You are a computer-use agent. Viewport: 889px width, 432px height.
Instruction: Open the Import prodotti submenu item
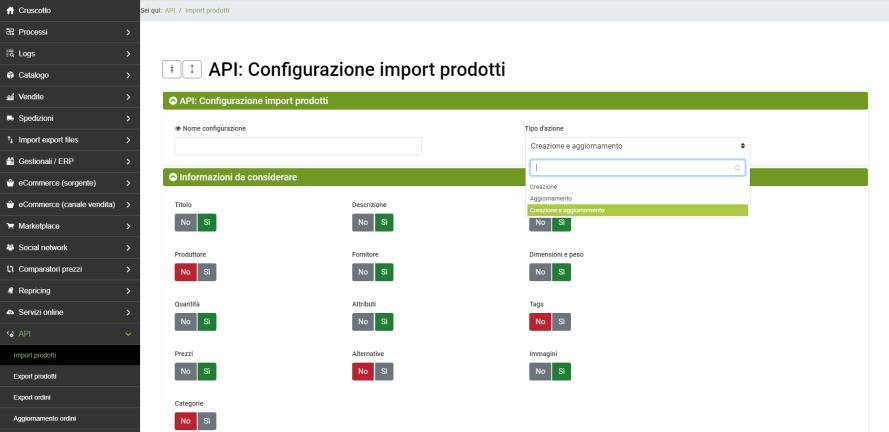tap(70, 355)
